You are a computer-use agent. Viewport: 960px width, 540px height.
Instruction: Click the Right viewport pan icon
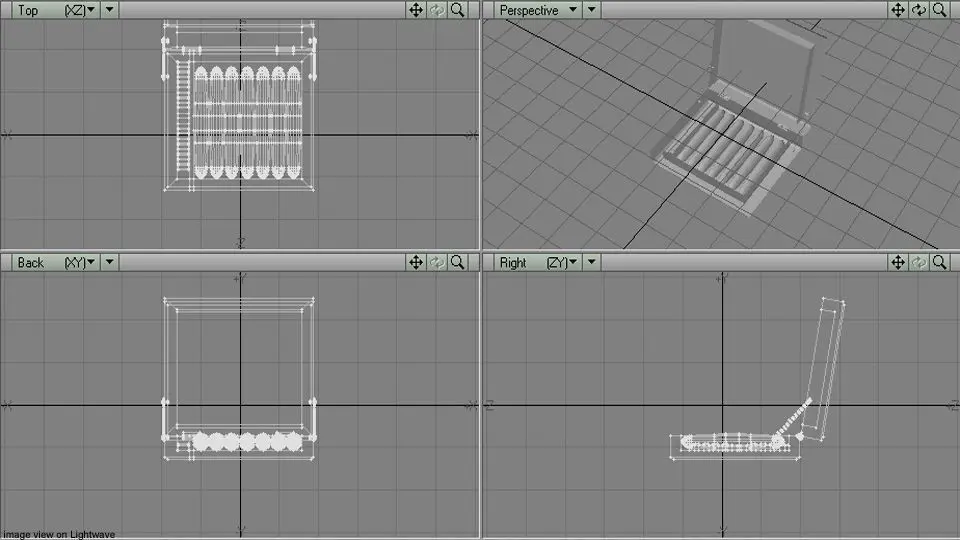(898, 262)
